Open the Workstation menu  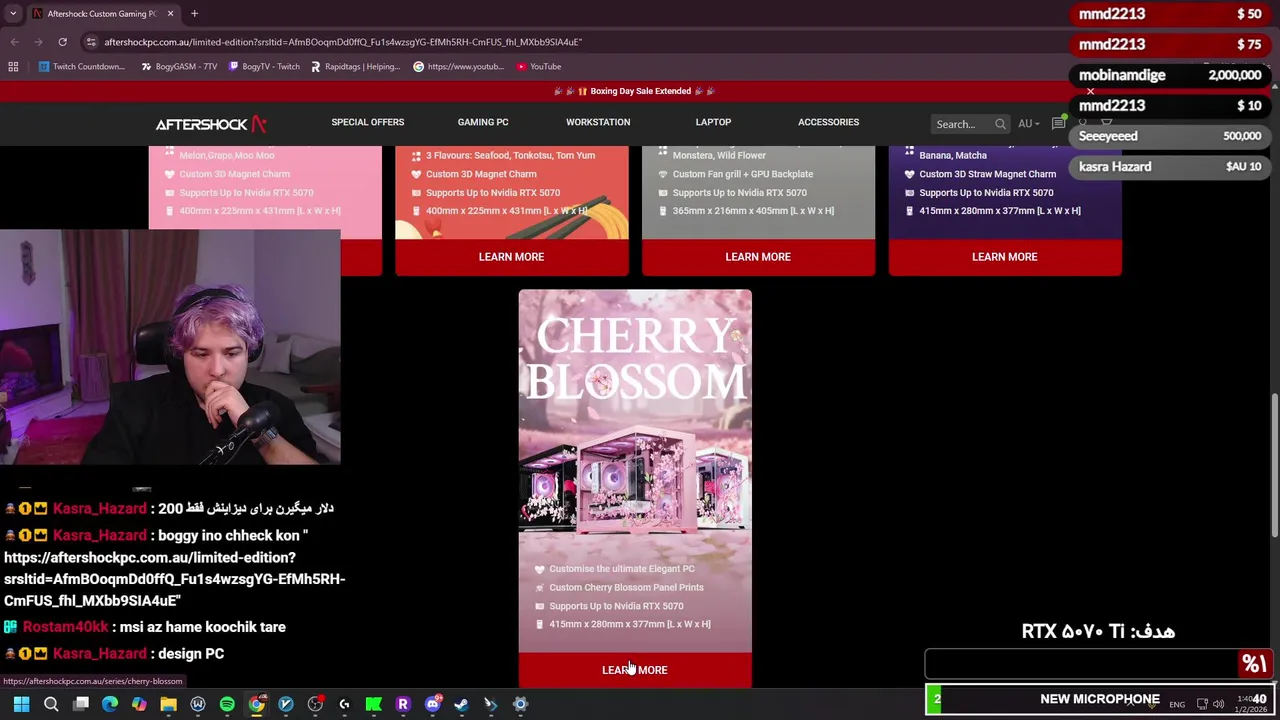(598, 122)
